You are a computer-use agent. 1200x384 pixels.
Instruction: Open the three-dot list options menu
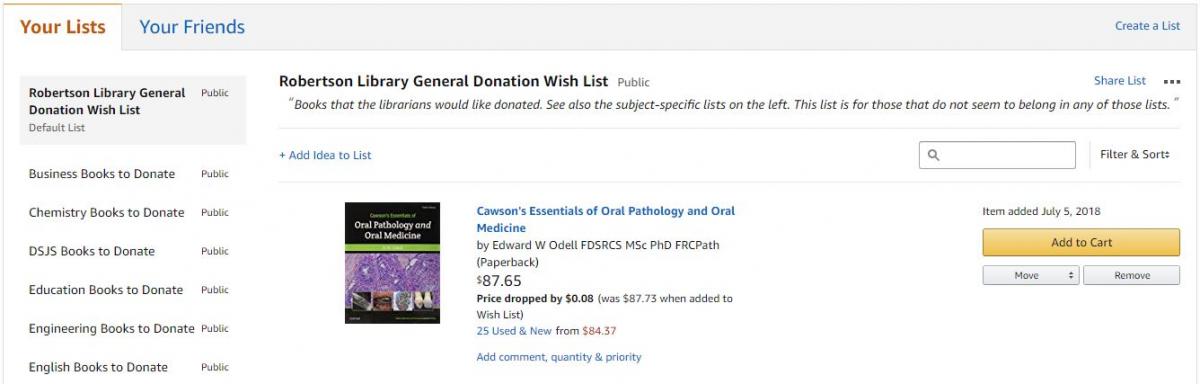click(1172, 81)
